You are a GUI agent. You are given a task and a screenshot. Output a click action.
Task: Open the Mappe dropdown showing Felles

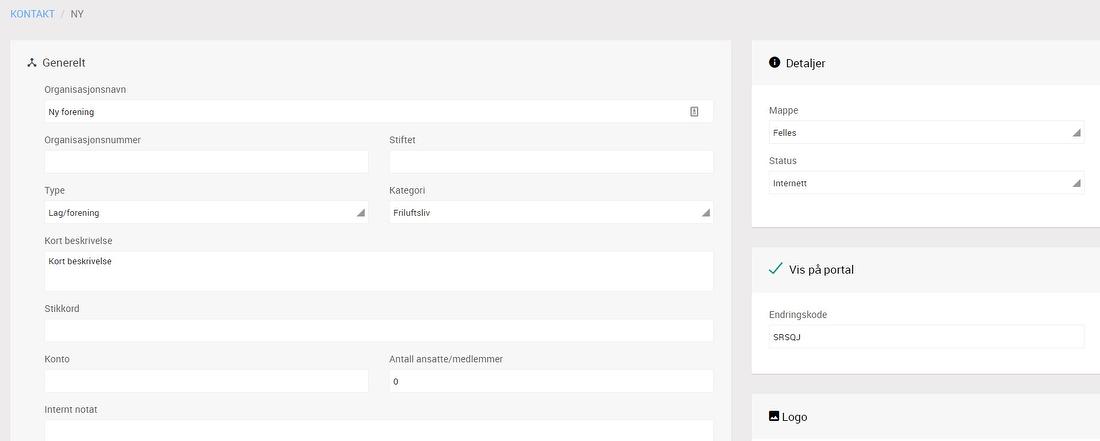[x=926, y=132]
